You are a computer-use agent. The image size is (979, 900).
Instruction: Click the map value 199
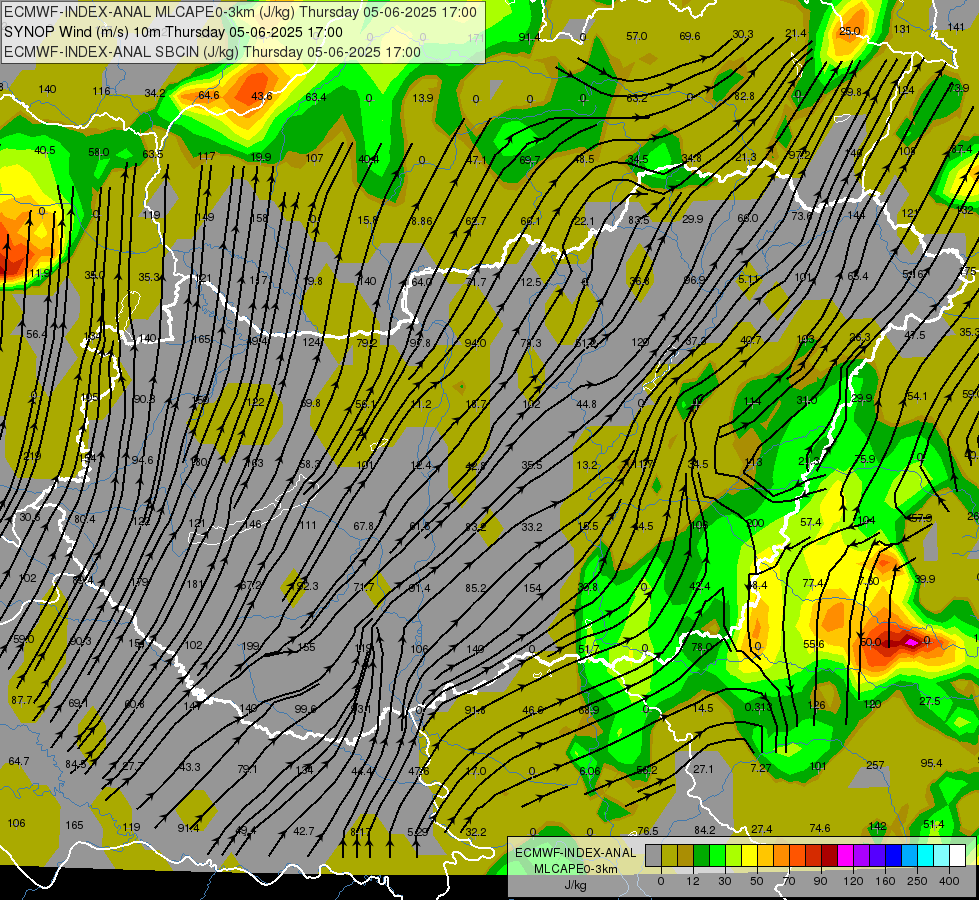pos(251,646)
